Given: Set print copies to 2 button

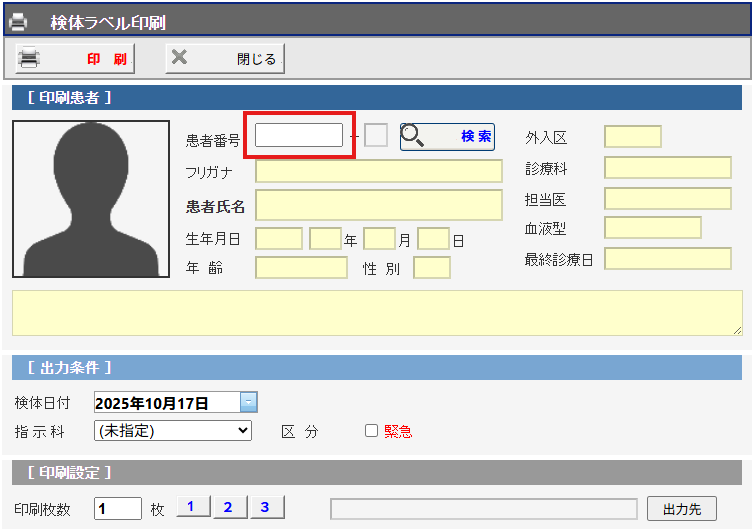Looking at the screenshot, I should click(x=228, y=508).
